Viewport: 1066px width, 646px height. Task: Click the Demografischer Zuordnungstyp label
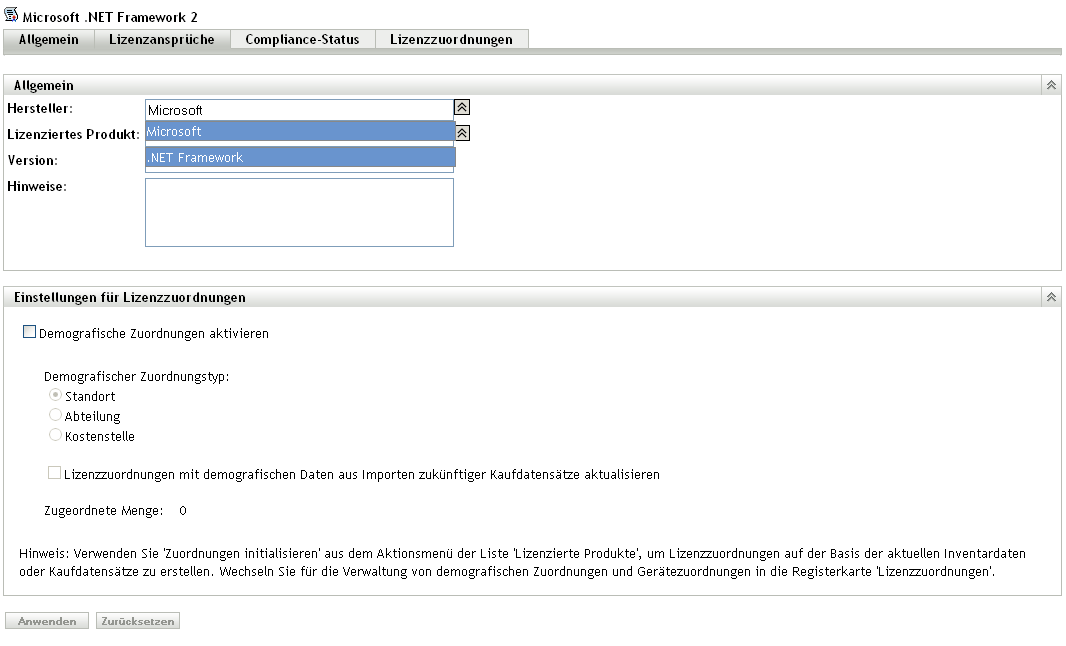tap(137, 377)
